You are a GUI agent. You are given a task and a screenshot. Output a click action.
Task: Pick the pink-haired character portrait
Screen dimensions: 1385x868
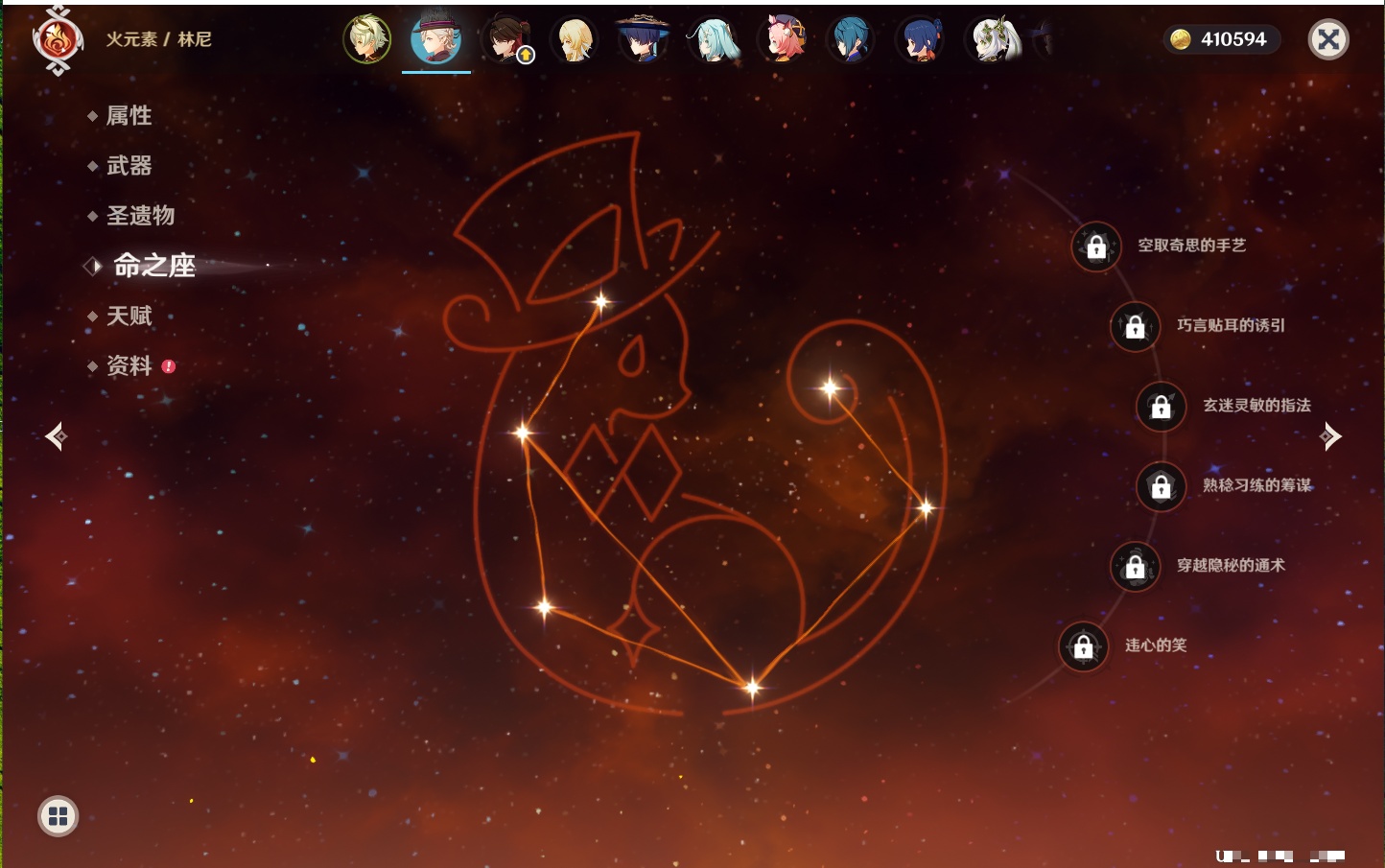pyautogui.click(x=782, y=39)
